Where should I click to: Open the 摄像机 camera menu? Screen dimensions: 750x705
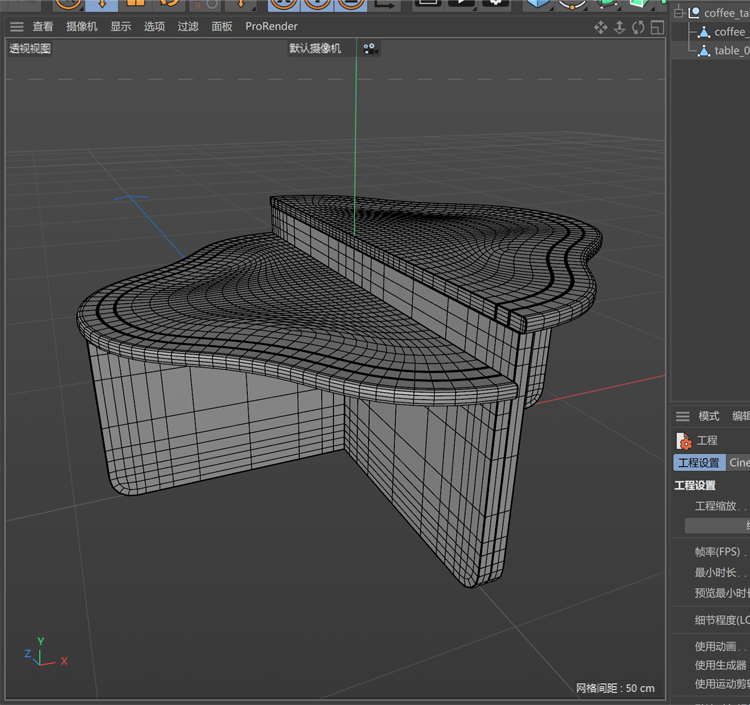[x=82, y=27]
